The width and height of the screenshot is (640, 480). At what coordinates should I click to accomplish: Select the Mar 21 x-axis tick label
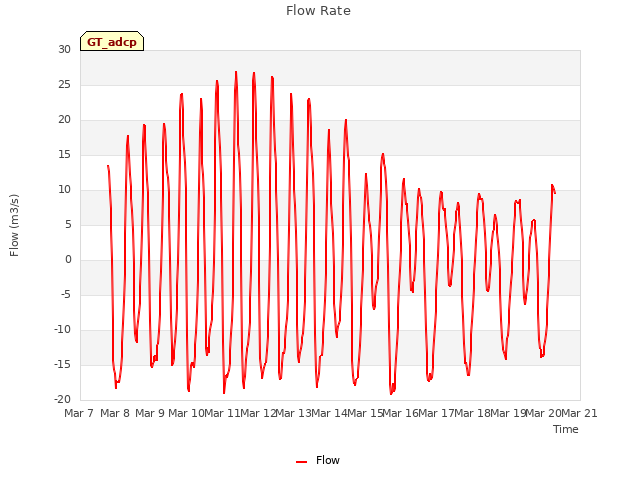[580, 413]
